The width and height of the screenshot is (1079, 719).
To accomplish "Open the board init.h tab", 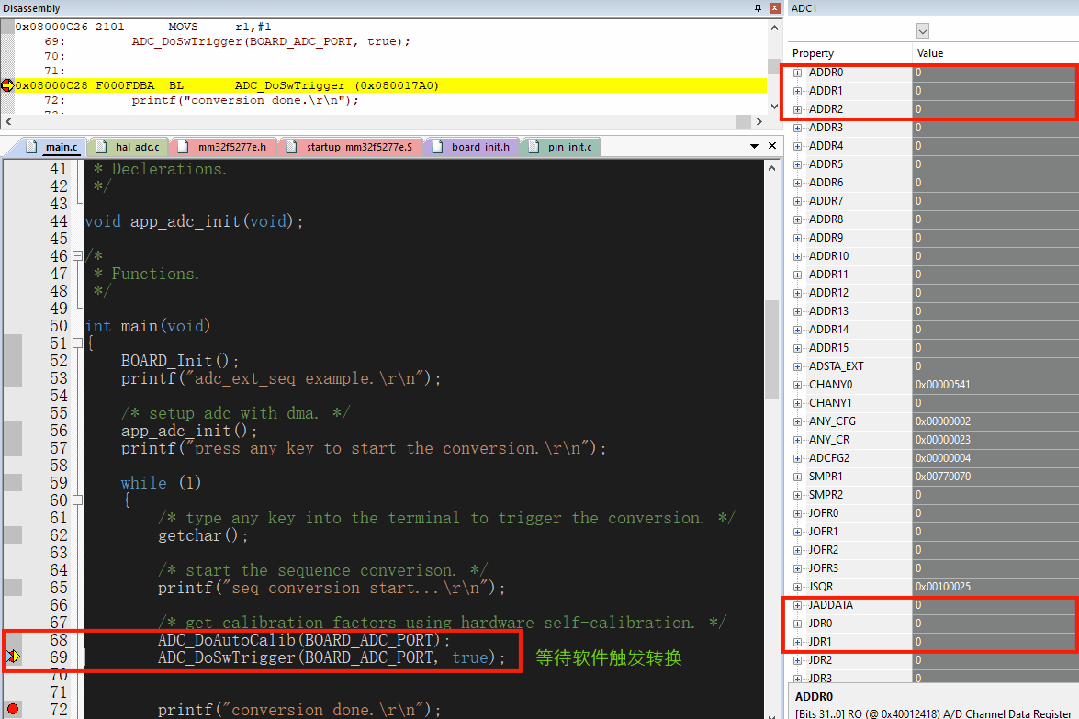I will 472,147.
